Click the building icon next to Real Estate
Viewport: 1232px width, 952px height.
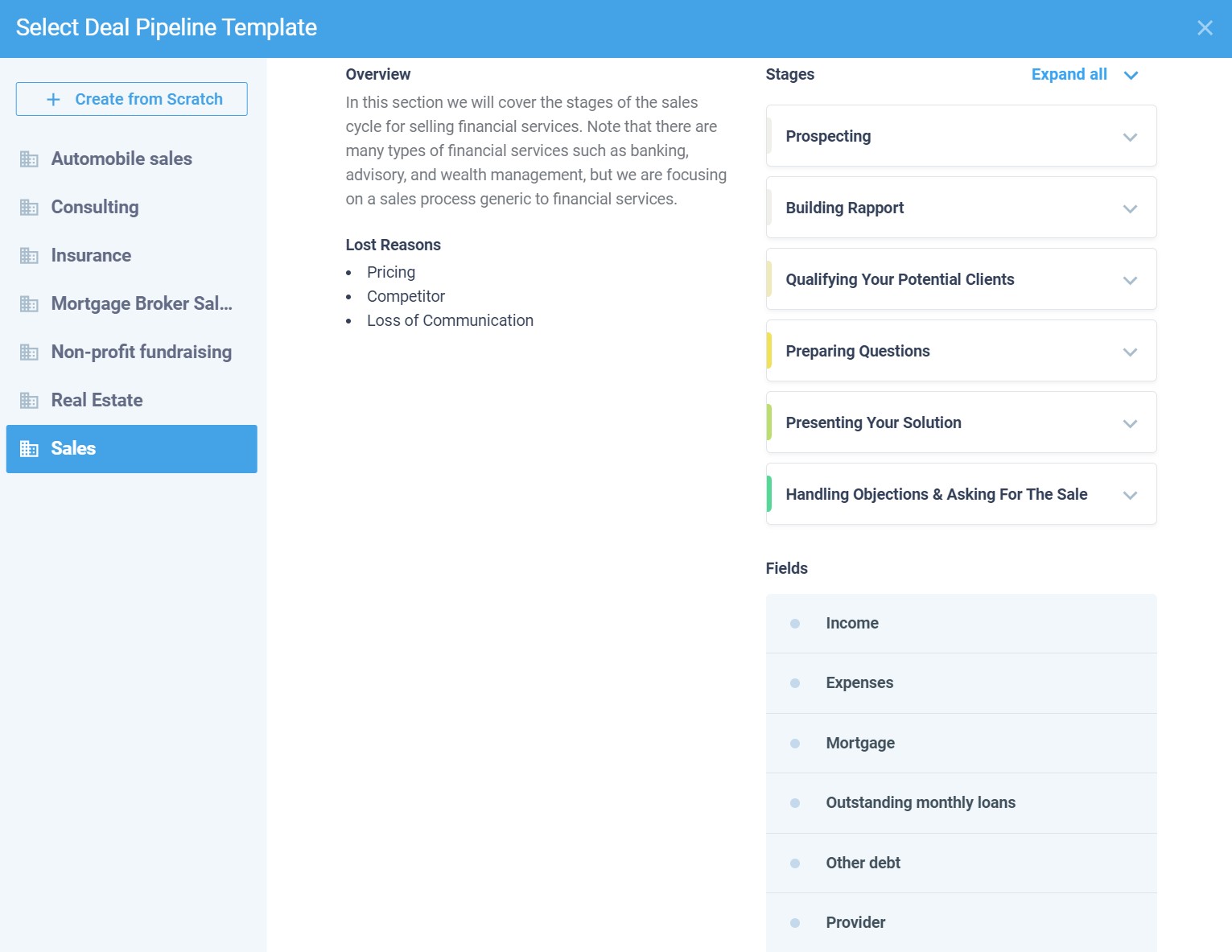tap(29, 401)
